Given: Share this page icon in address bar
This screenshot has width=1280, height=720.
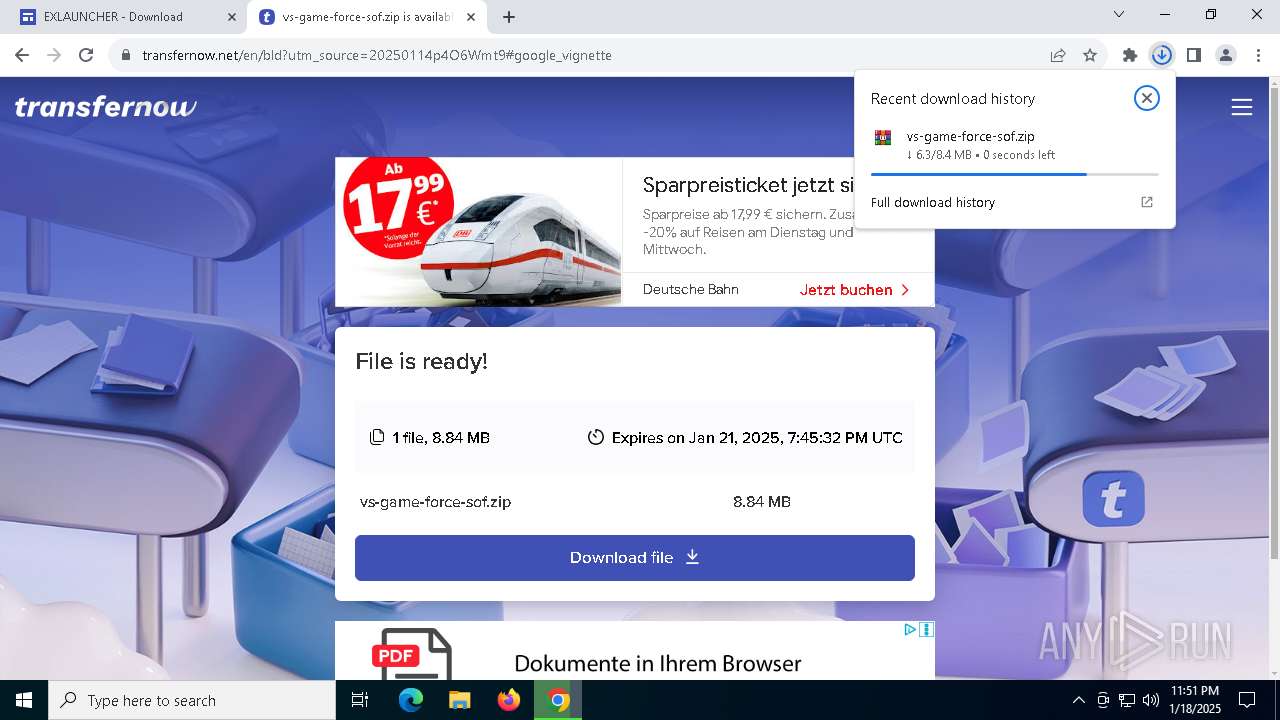Looking at the screenshot, I should click(x=1058, y=55).
